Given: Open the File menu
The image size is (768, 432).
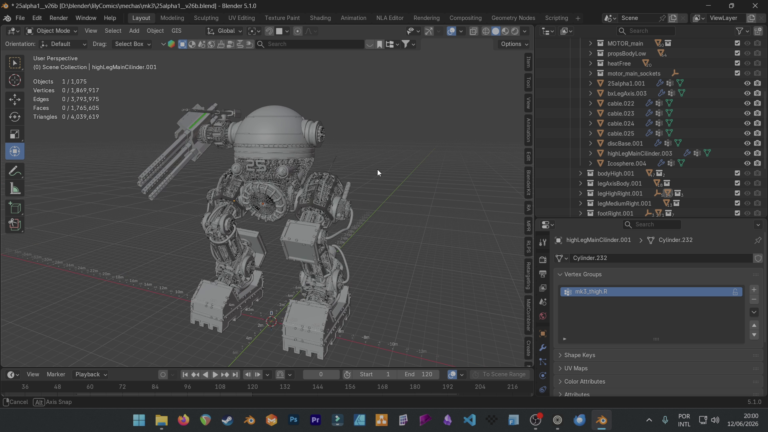Looking at the screenshot, I should point(20,18).
